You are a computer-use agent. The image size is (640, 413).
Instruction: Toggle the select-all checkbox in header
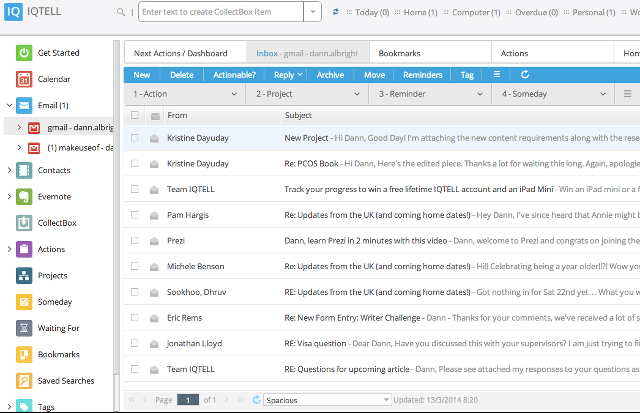(x=135, y=115)
